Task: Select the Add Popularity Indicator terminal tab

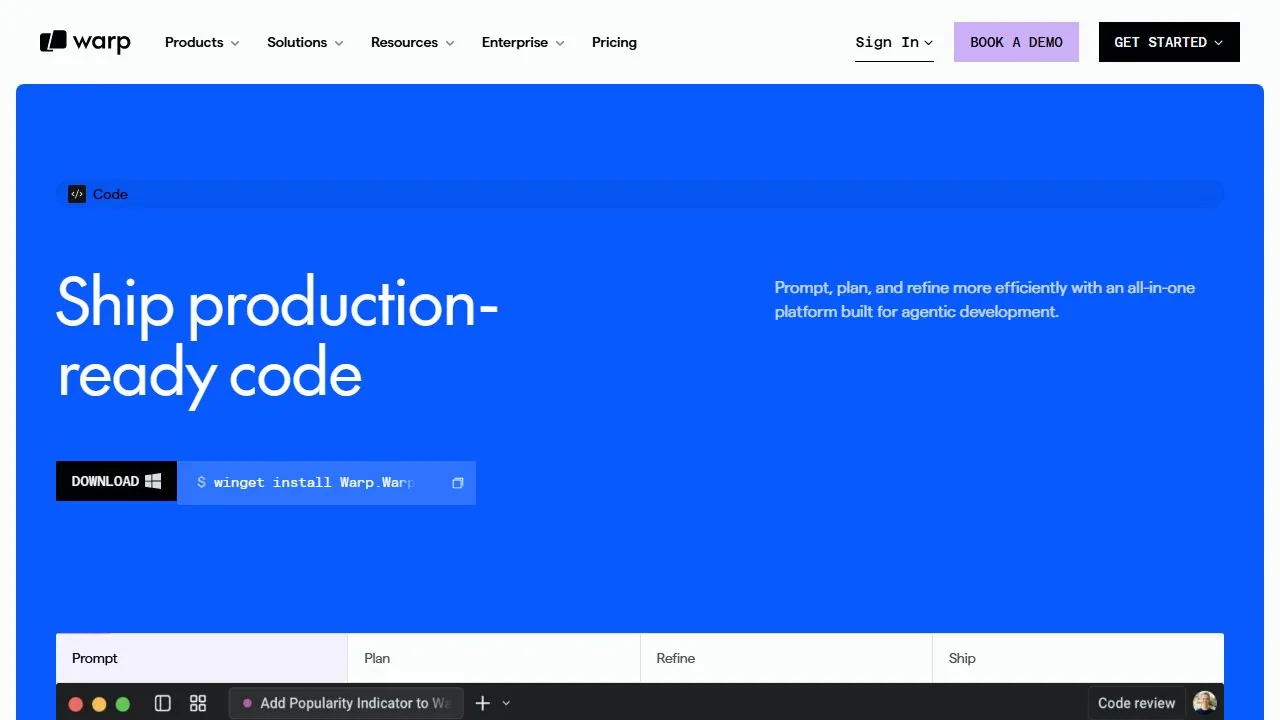Action: coord(346,703)
